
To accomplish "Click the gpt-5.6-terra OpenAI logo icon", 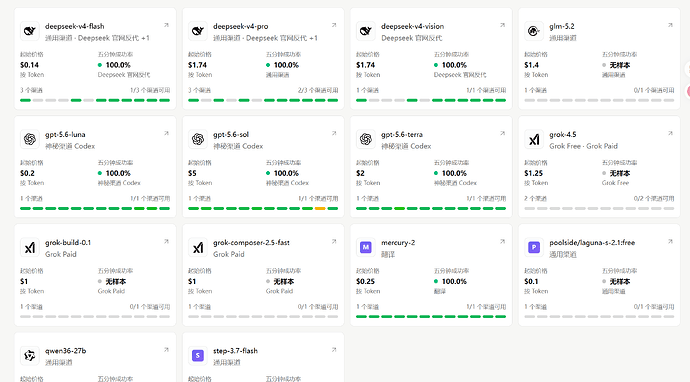I will [x=366, y=140].
